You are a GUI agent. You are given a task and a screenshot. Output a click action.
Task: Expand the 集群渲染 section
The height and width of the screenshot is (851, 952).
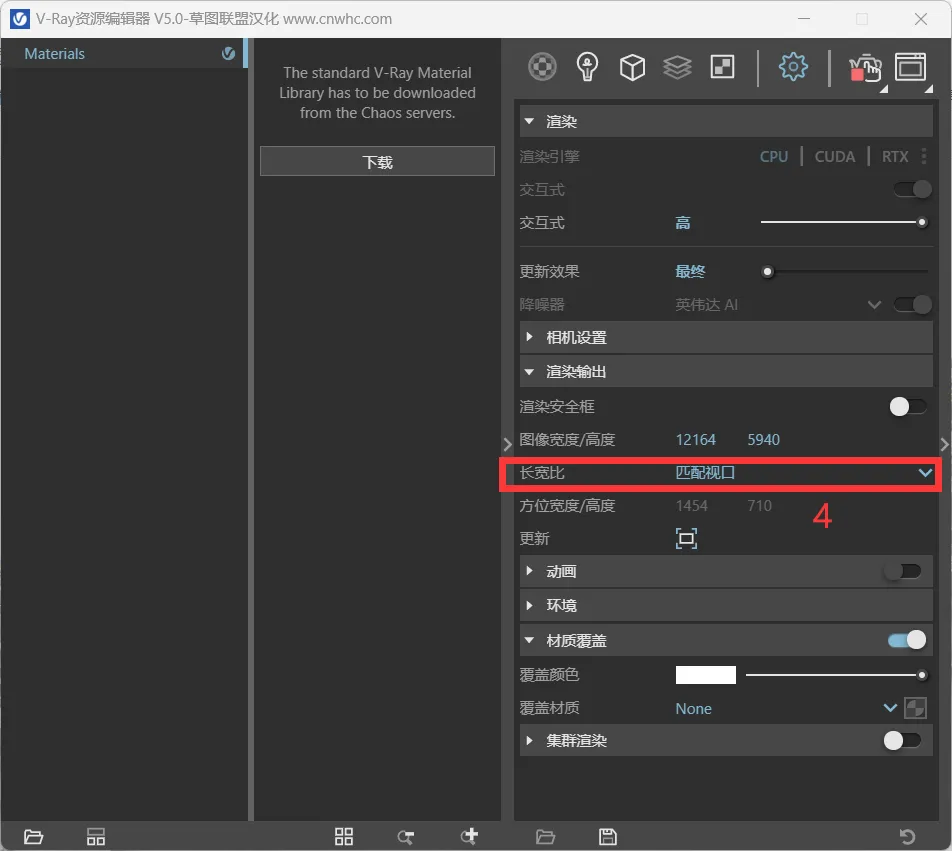point(529,741)
